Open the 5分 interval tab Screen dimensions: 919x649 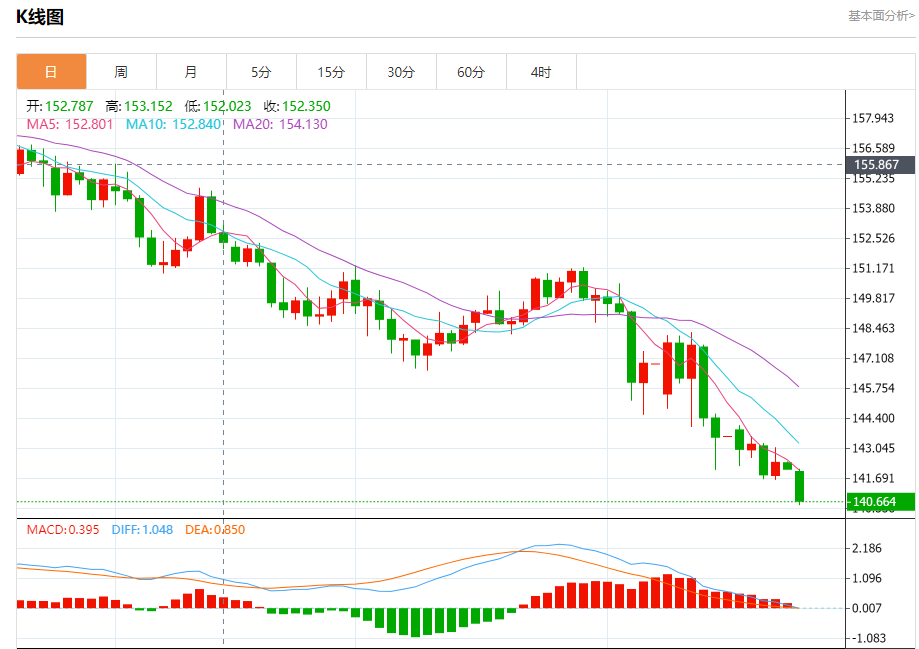click(x=261, y=72)
